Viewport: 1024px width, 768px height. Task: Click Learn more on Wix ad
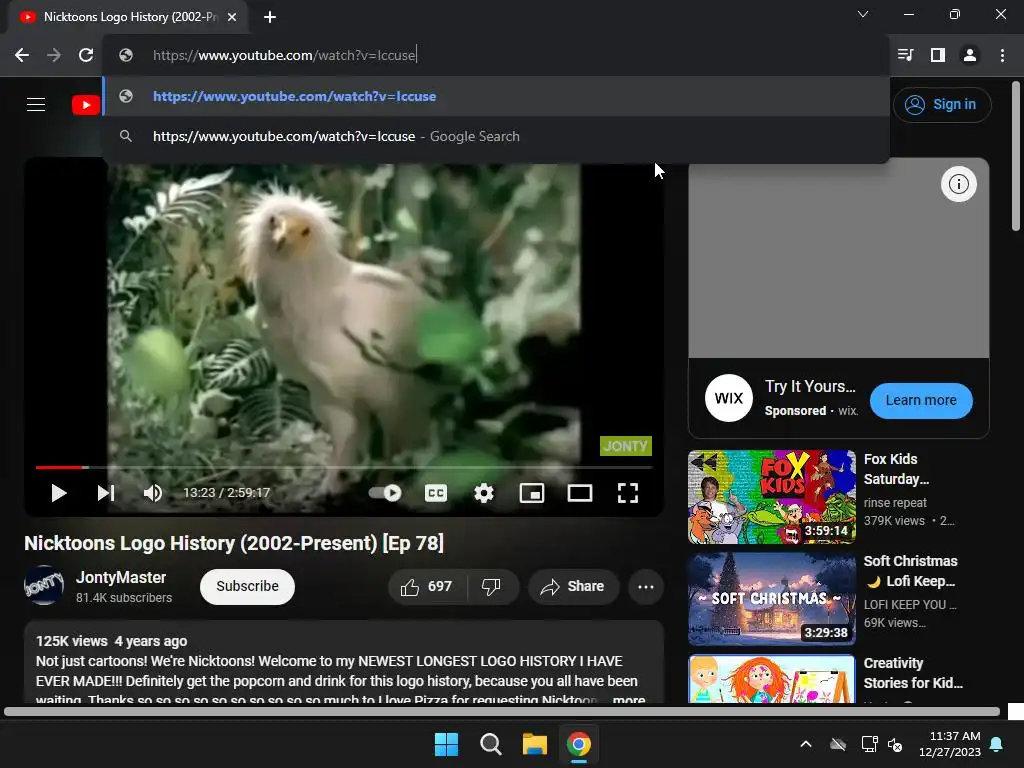click(x=921, y=400)
